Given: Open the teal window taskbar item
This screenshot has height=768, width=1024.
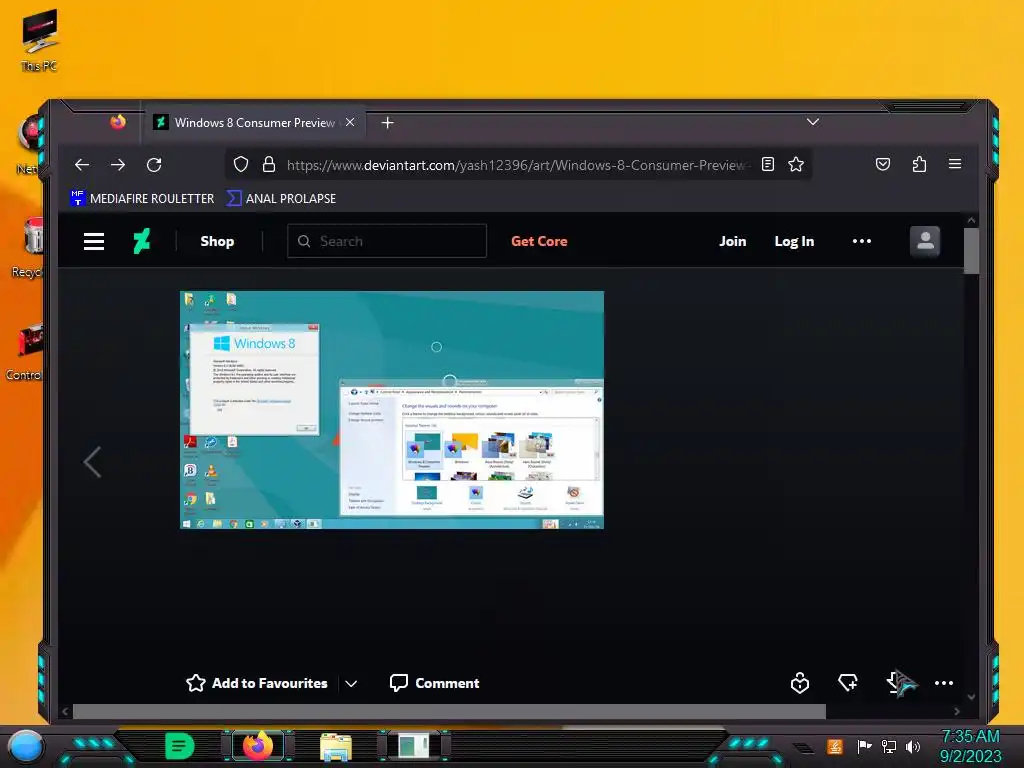Looking at the screenshot, I should (414, 746).
